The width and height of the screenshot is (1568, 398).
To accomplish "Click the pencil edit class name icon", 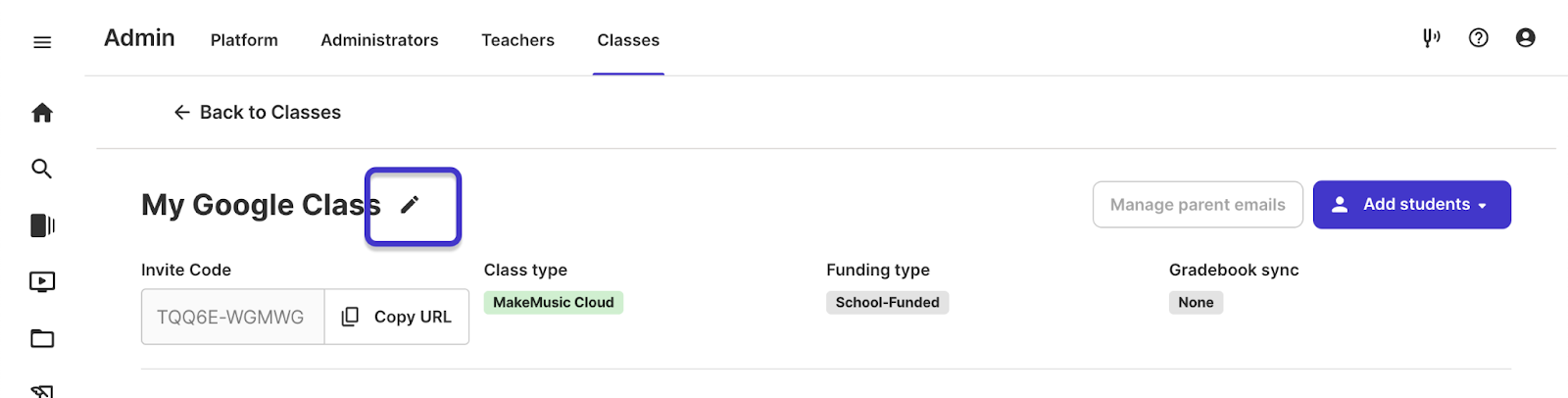I will pyautogui.click(x=410, y=204).
